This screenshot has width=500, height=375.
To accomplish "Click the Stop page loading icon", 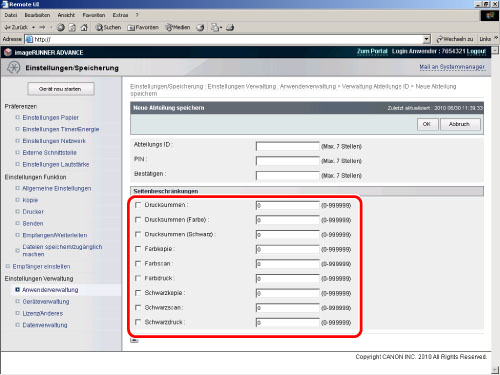I will coord(61,27).
